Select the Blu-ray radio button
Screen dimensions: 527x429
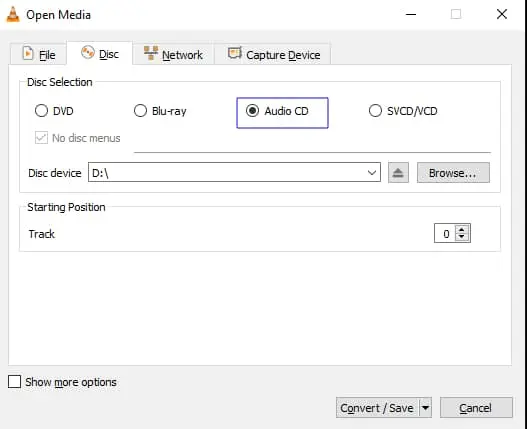pyautogui.click(x=140, y=111)
